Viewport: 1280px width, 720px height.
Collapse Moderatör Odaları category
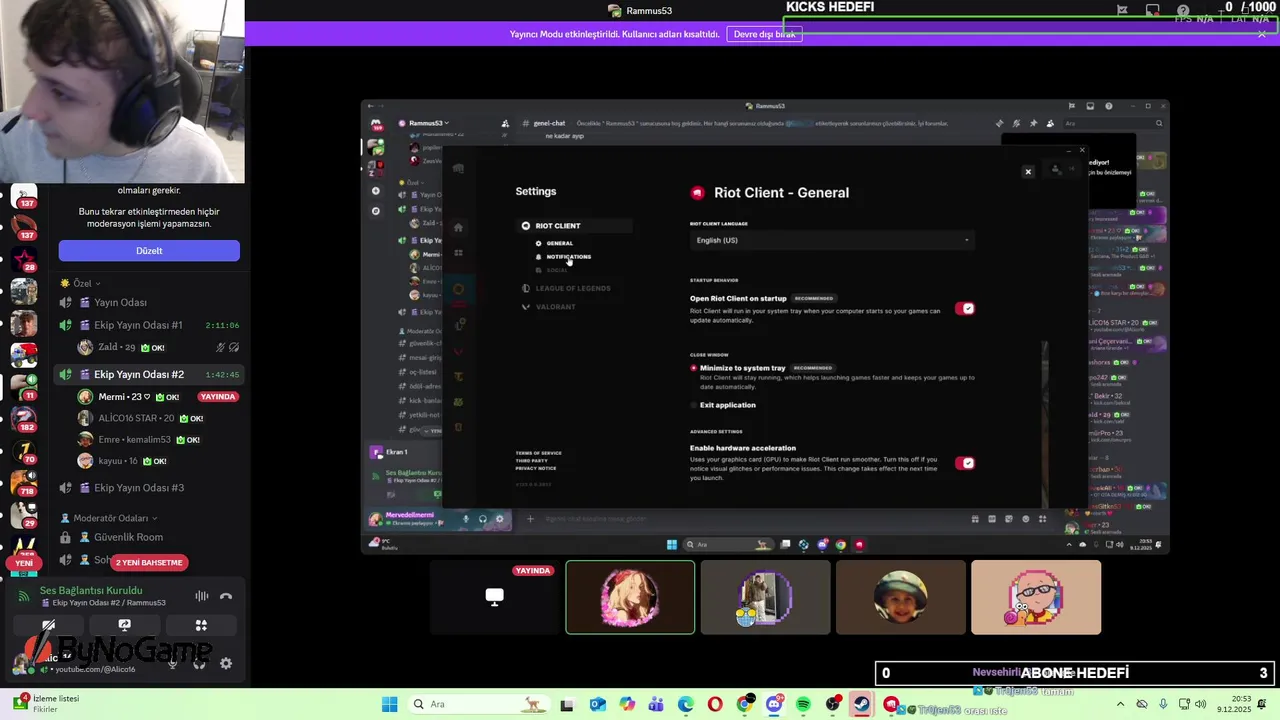point(109,518)
